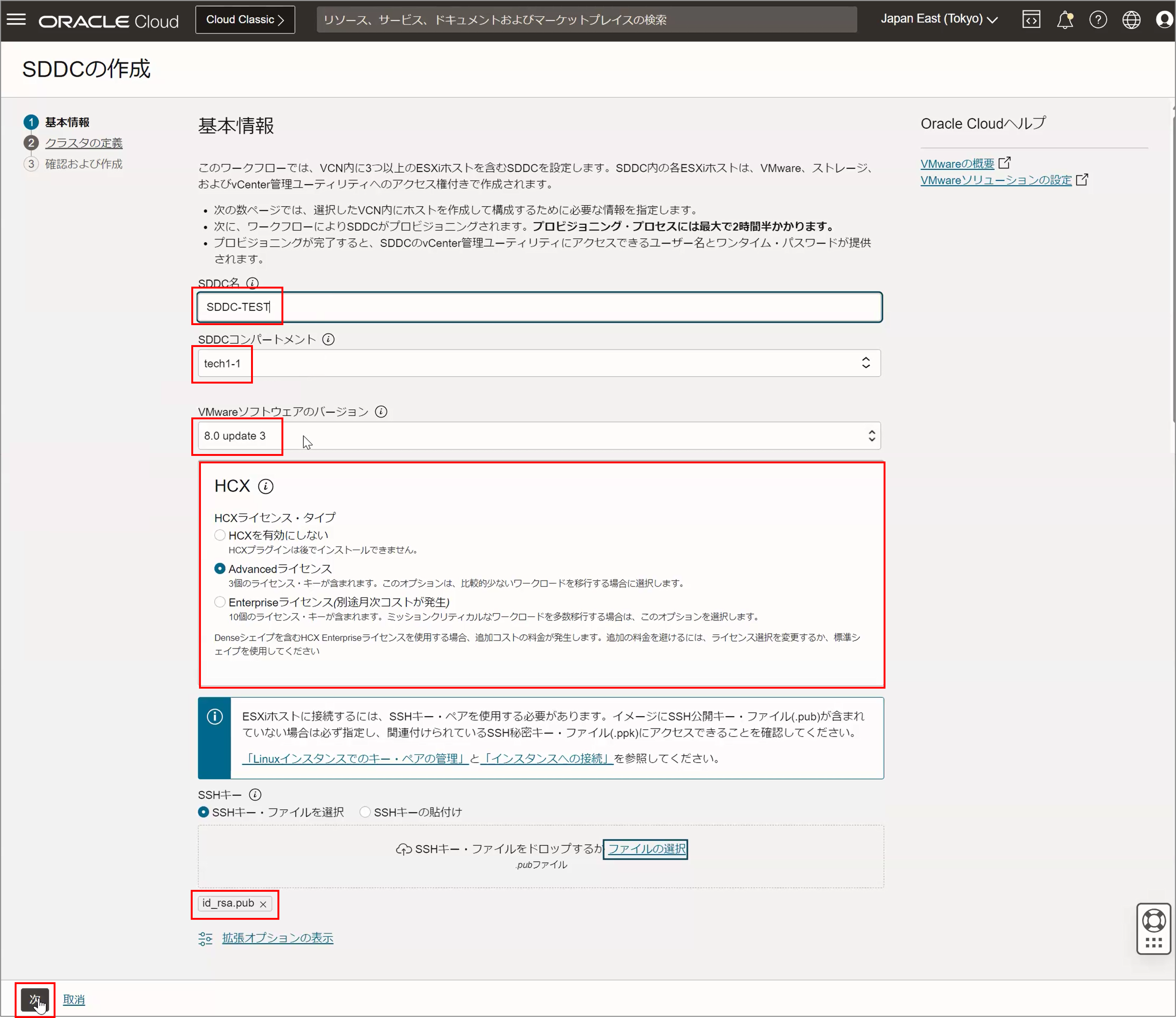This screenshot has width=1176, height=1018.
Task: Click the top search bar field
Action: (587, 20)
